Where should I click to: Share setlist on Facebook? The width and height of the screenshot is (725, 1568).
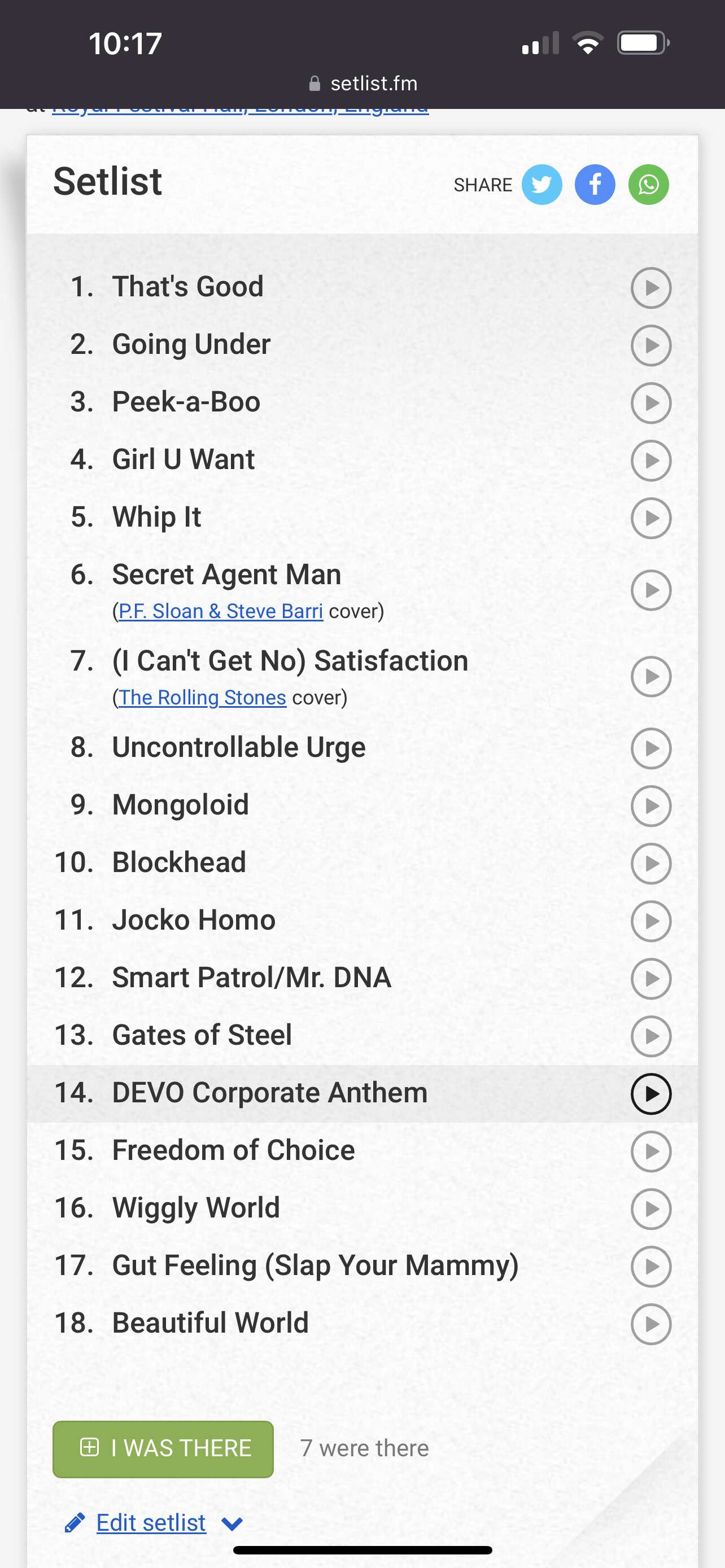595,185
